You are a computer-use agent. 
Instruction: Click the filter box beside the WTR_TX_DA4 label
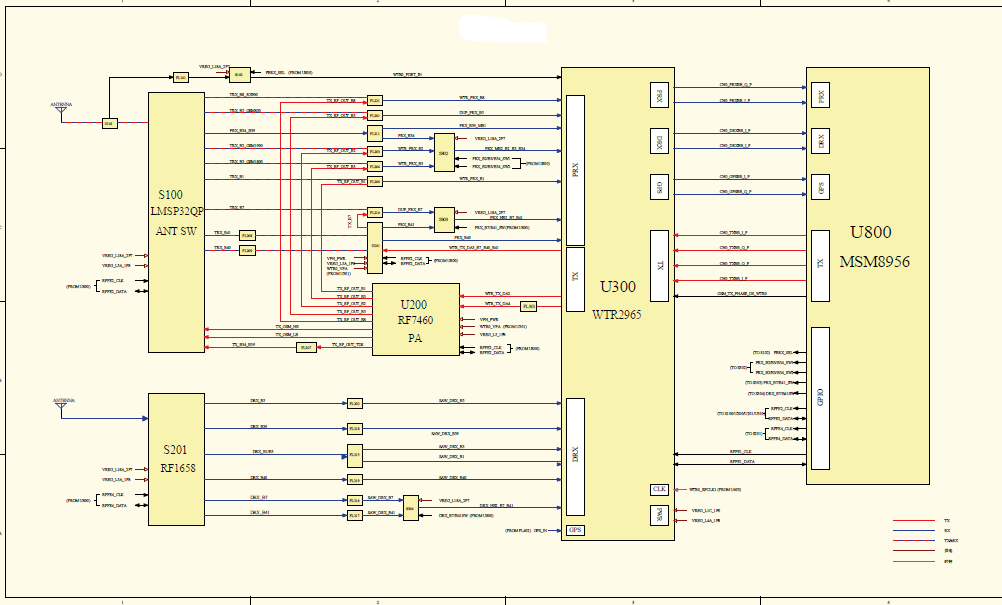pos(528,307)
